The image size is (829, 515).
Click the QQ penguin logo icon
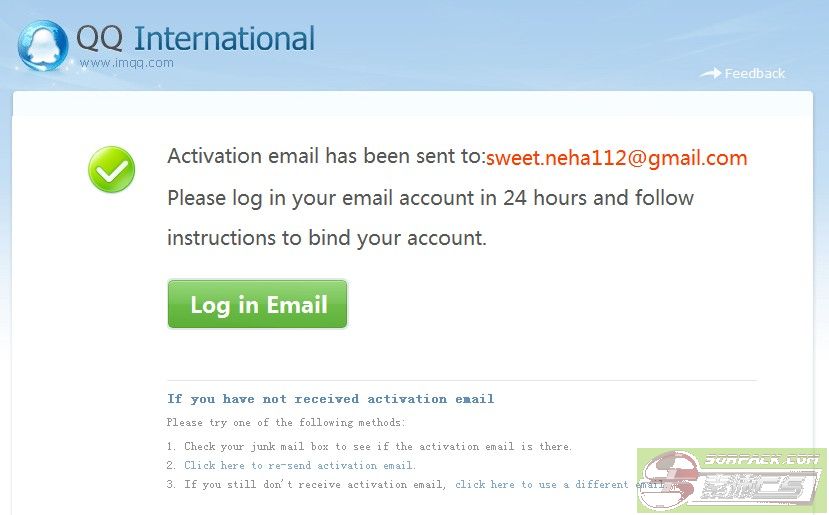(x=43, y=45)
